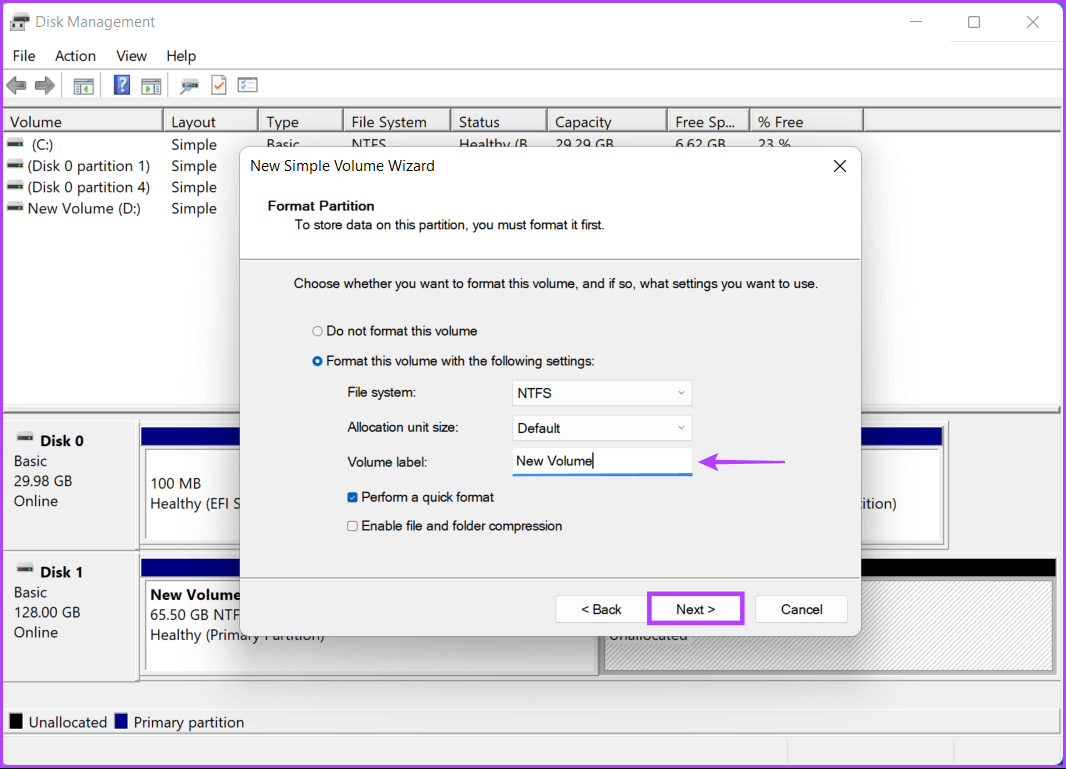Screen dimensions: 1066x769
Task: Click the 29.98 GB text under Disk 0
Action: tap(43, 481)
